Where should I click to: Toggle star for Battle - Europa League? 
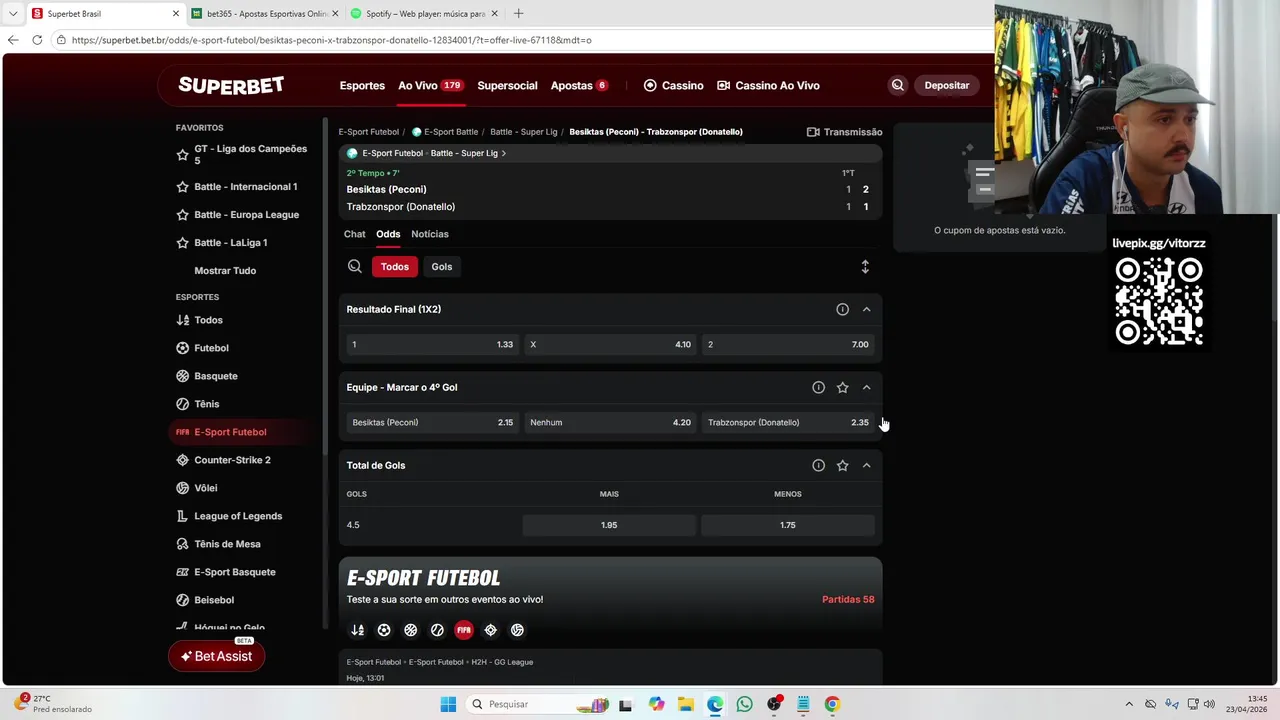pos(182,215)
